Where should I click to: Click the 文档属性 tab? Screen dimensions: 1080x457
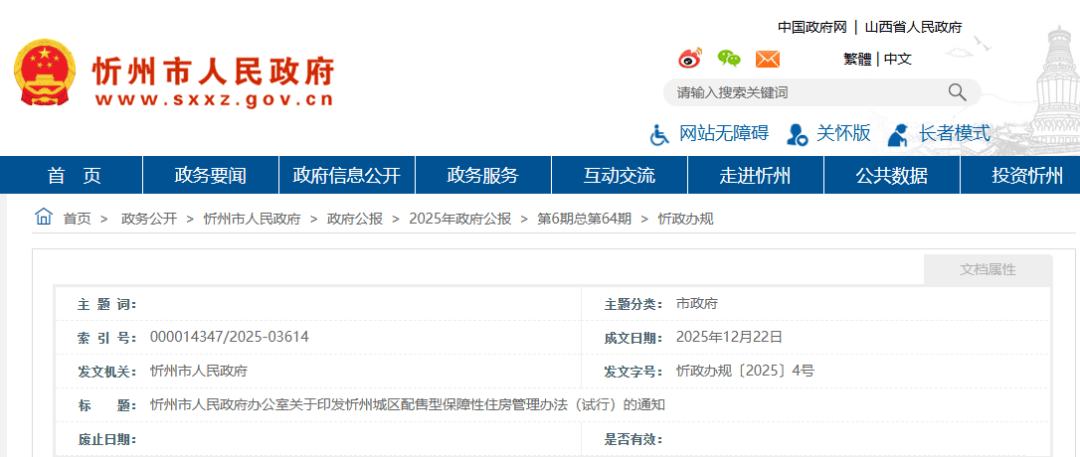(x=987, y=270)
